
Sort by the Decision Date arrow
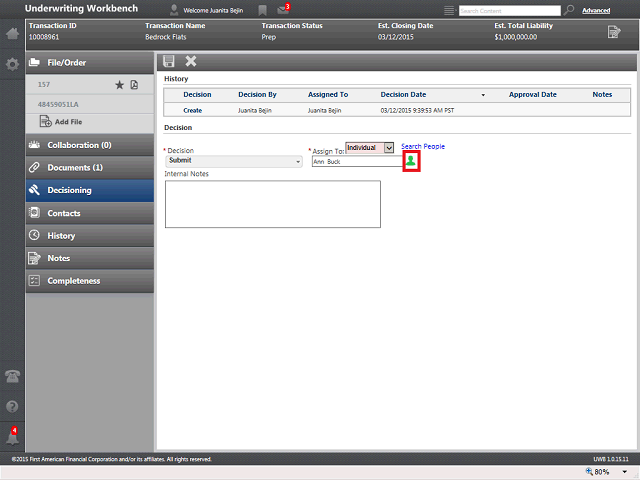tap(483, 95)
